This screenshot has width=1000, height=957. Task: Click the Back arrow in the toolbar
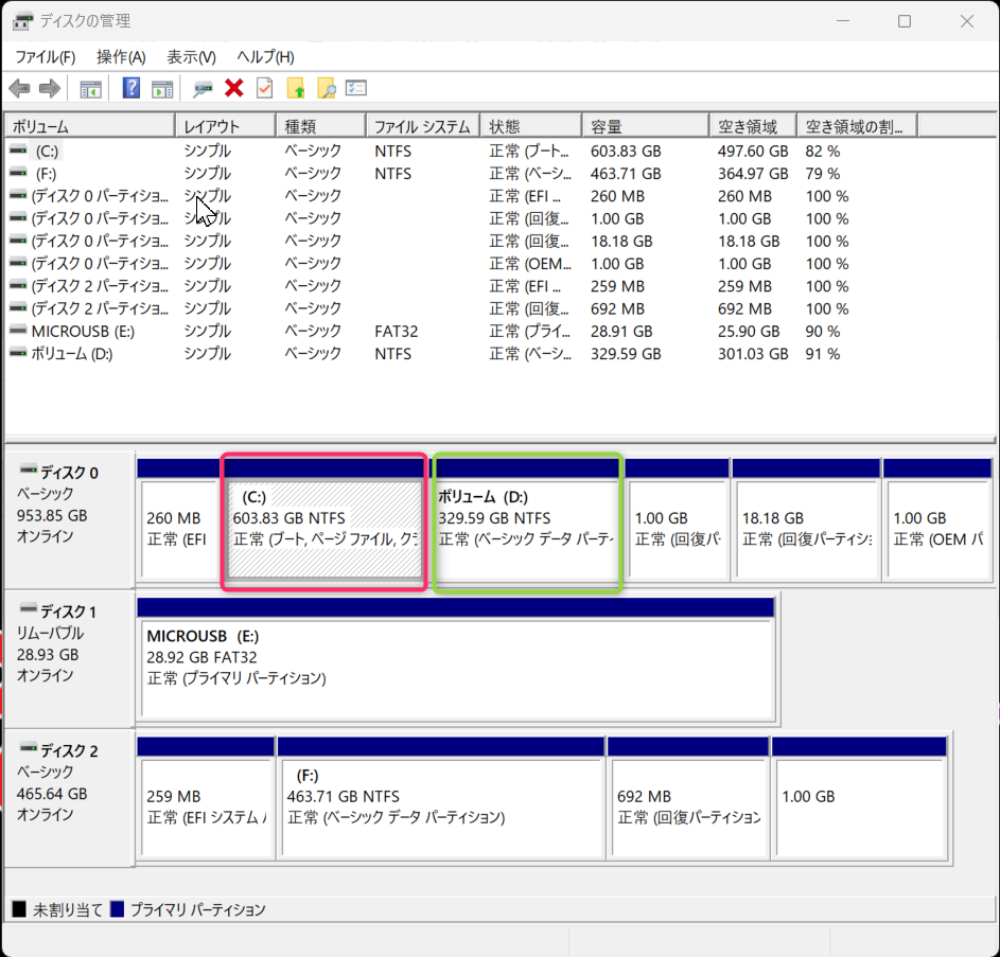point(20,88)
